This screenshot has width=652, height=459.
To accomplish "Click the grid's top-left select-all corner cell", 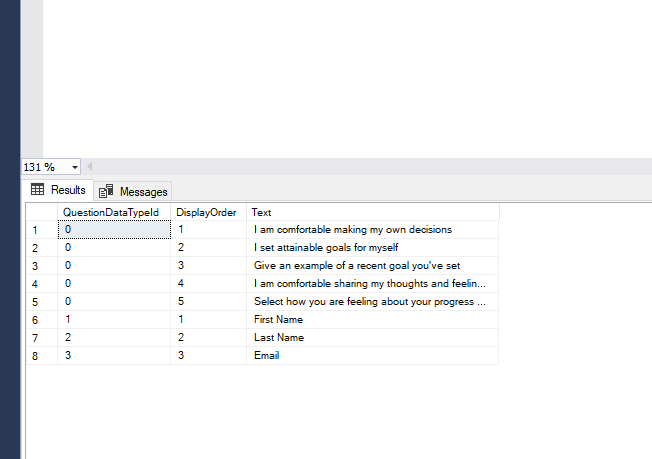I will 42,212.
